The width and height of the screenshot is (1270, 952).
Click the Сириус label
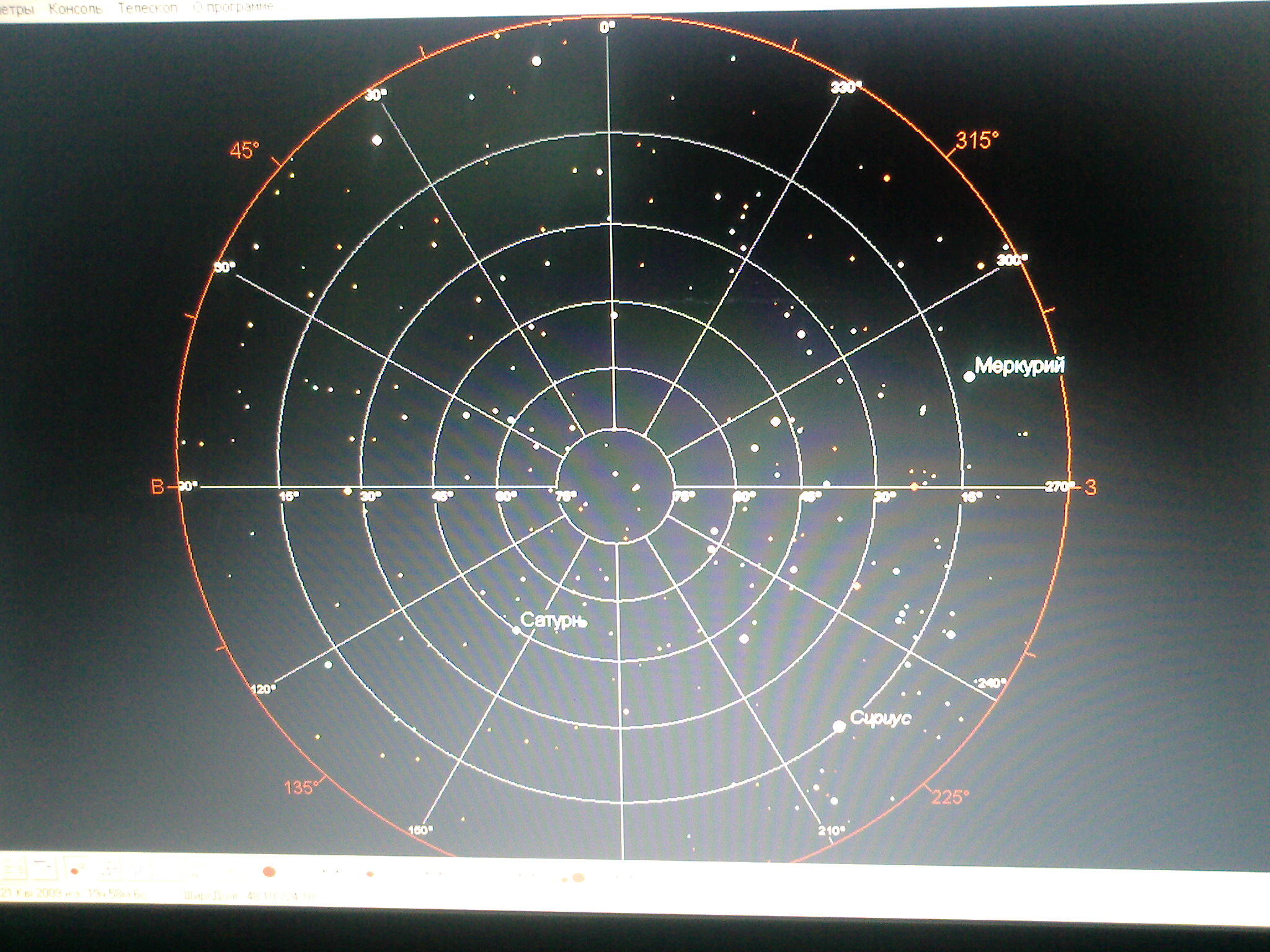click(x=881, y=718)
